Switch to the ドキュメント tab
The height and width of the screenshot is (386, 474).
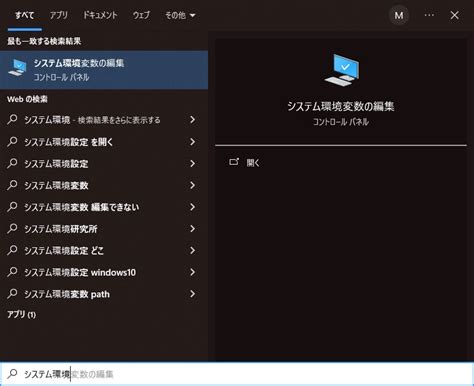pyautogui.click(x=100, y=15)
